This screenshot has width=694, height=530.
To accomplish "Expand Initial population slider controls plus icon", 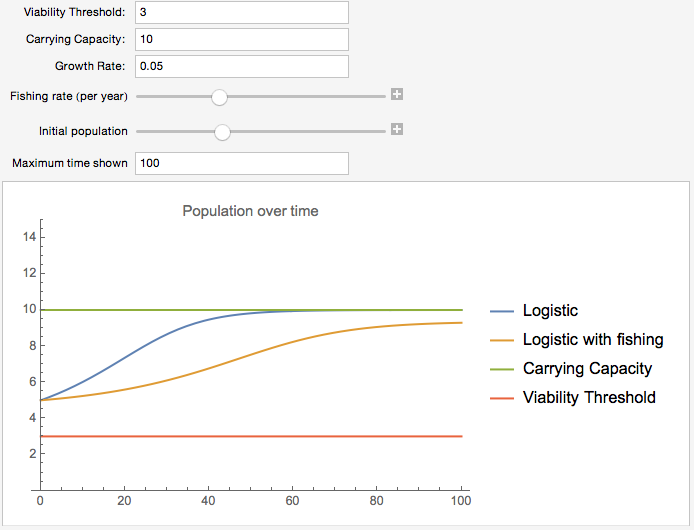I will pyautogui.click(x=397, y=129).
